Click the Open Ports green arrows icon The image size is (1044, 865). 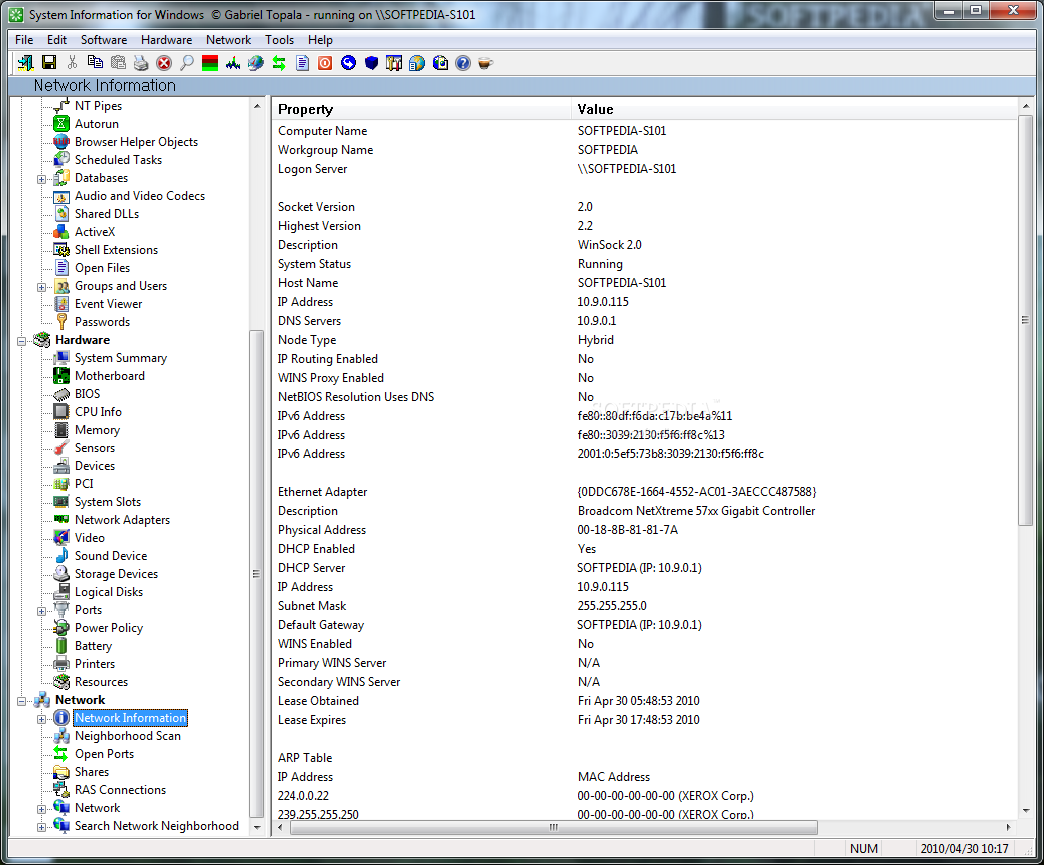pos(61,754)
